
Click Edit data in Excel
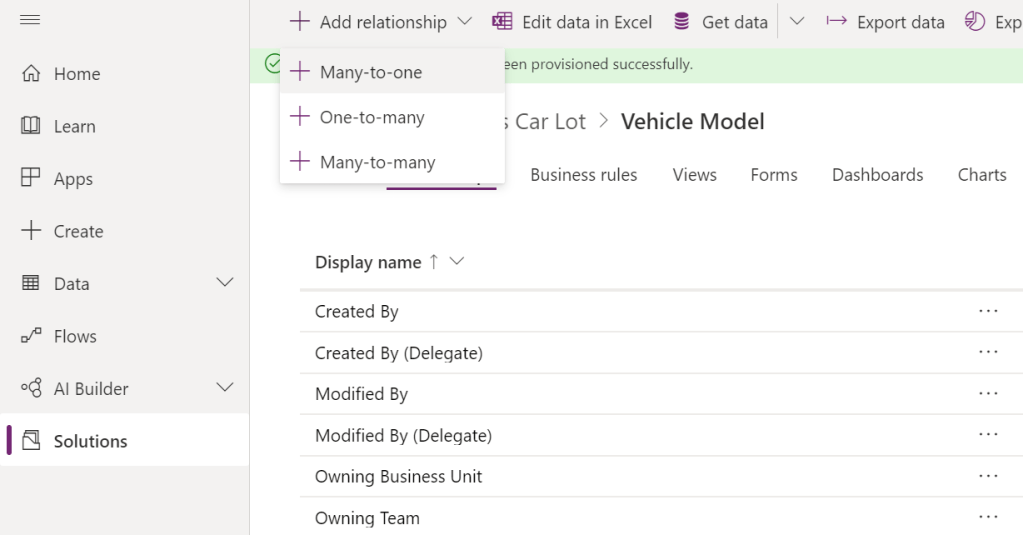click(x=573, y=22)
